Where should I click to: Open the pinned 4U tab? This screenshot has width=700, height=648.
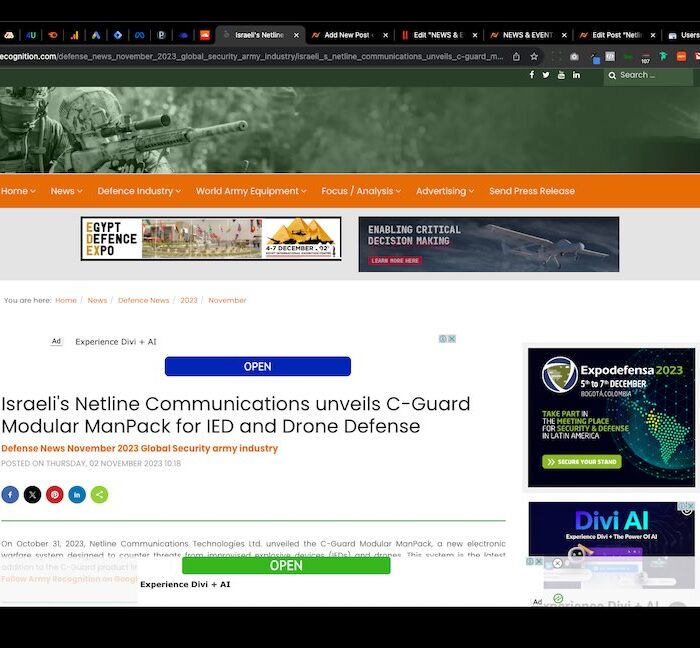[x=31, y=35]
